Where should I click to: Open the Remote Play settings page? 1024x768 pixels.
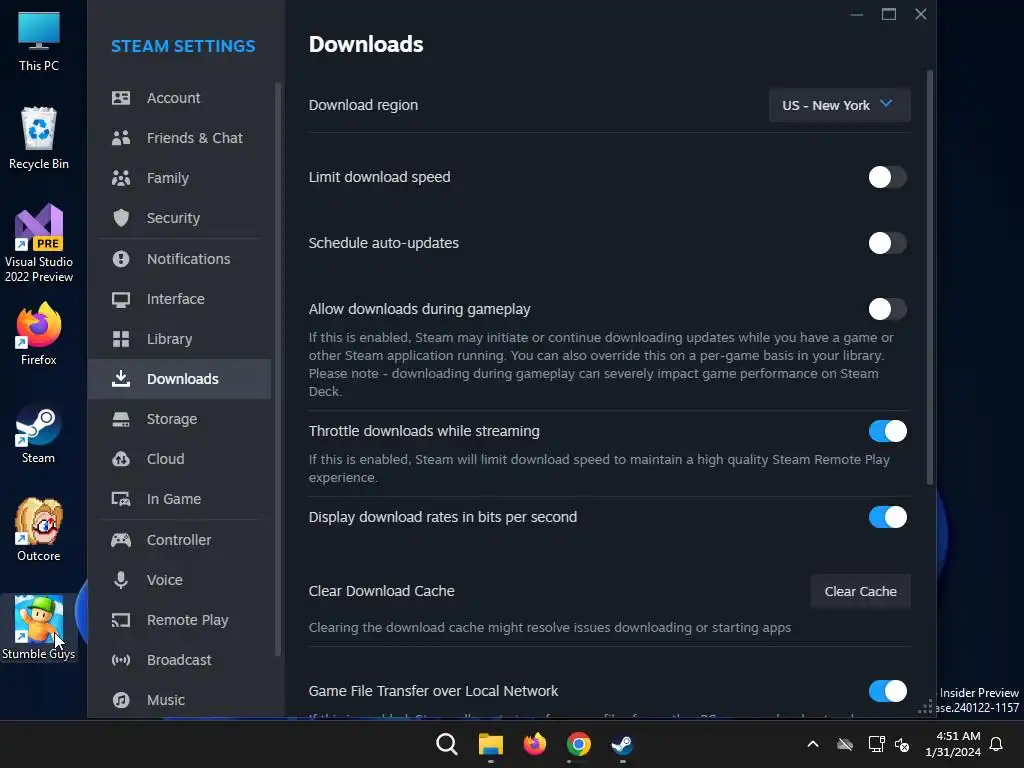(179, 620)
